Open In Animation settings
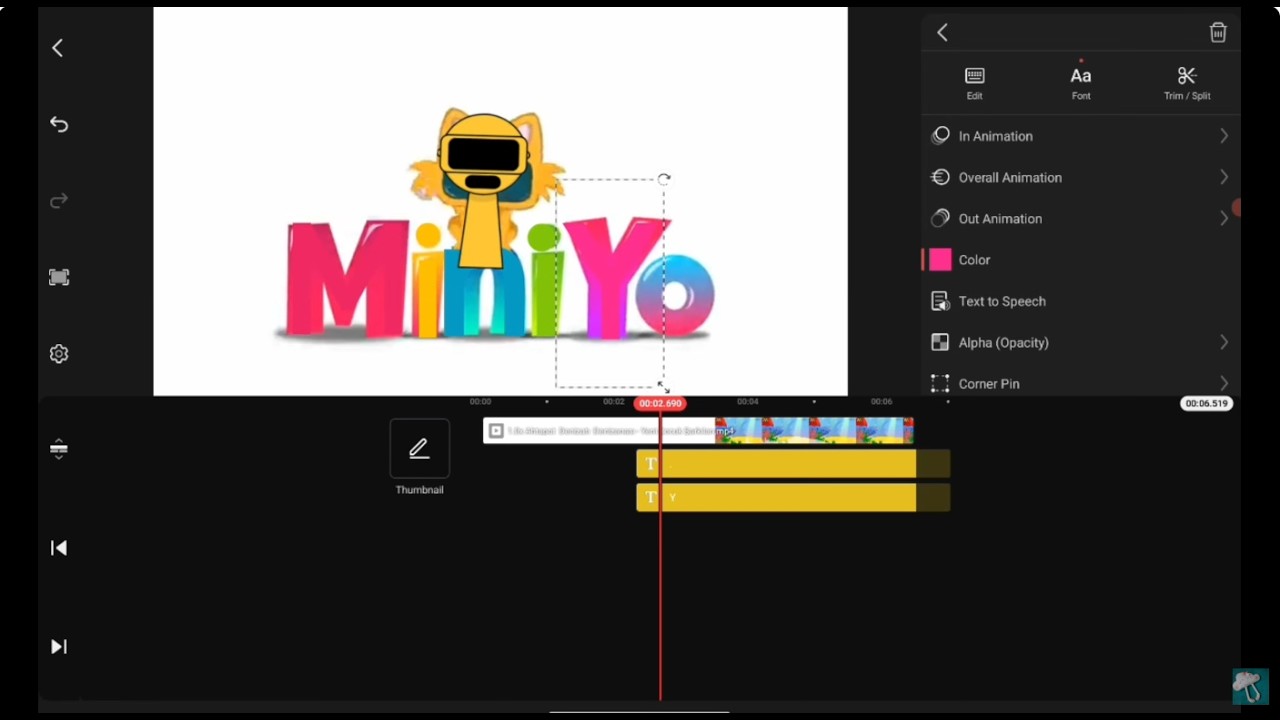 1081,136
